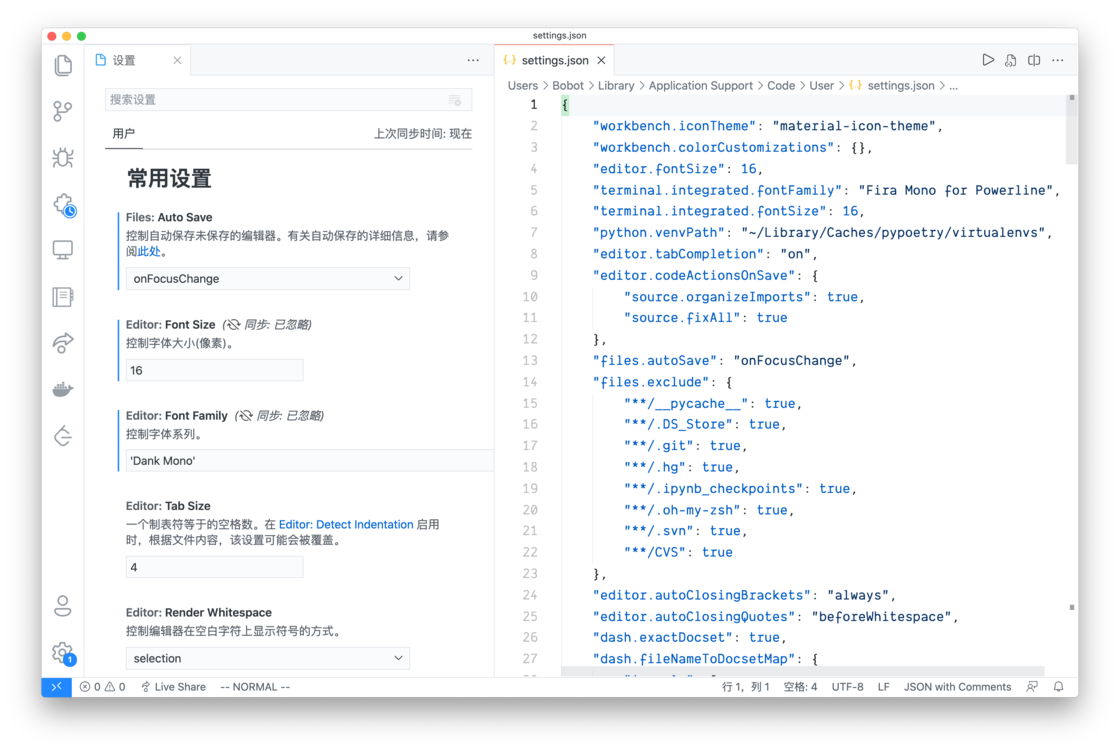Split the settings.json editor

1034,59
